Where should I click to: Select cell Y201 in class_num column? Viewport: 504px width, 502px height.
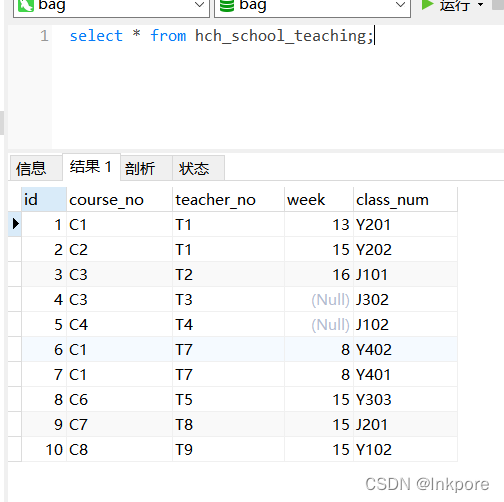pos(405,224)
